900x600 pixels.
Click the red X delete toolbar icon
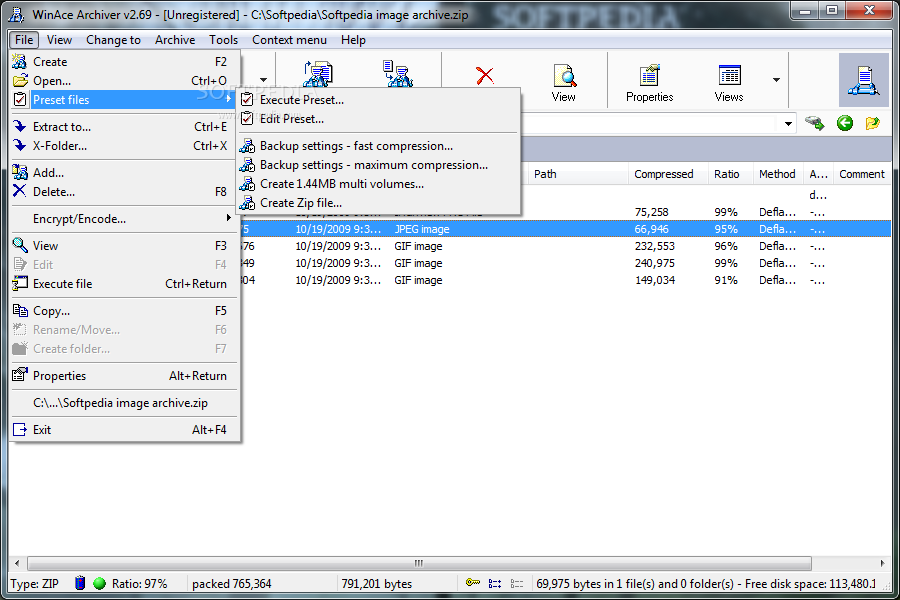pyautogui.click(x=485, y=75)
